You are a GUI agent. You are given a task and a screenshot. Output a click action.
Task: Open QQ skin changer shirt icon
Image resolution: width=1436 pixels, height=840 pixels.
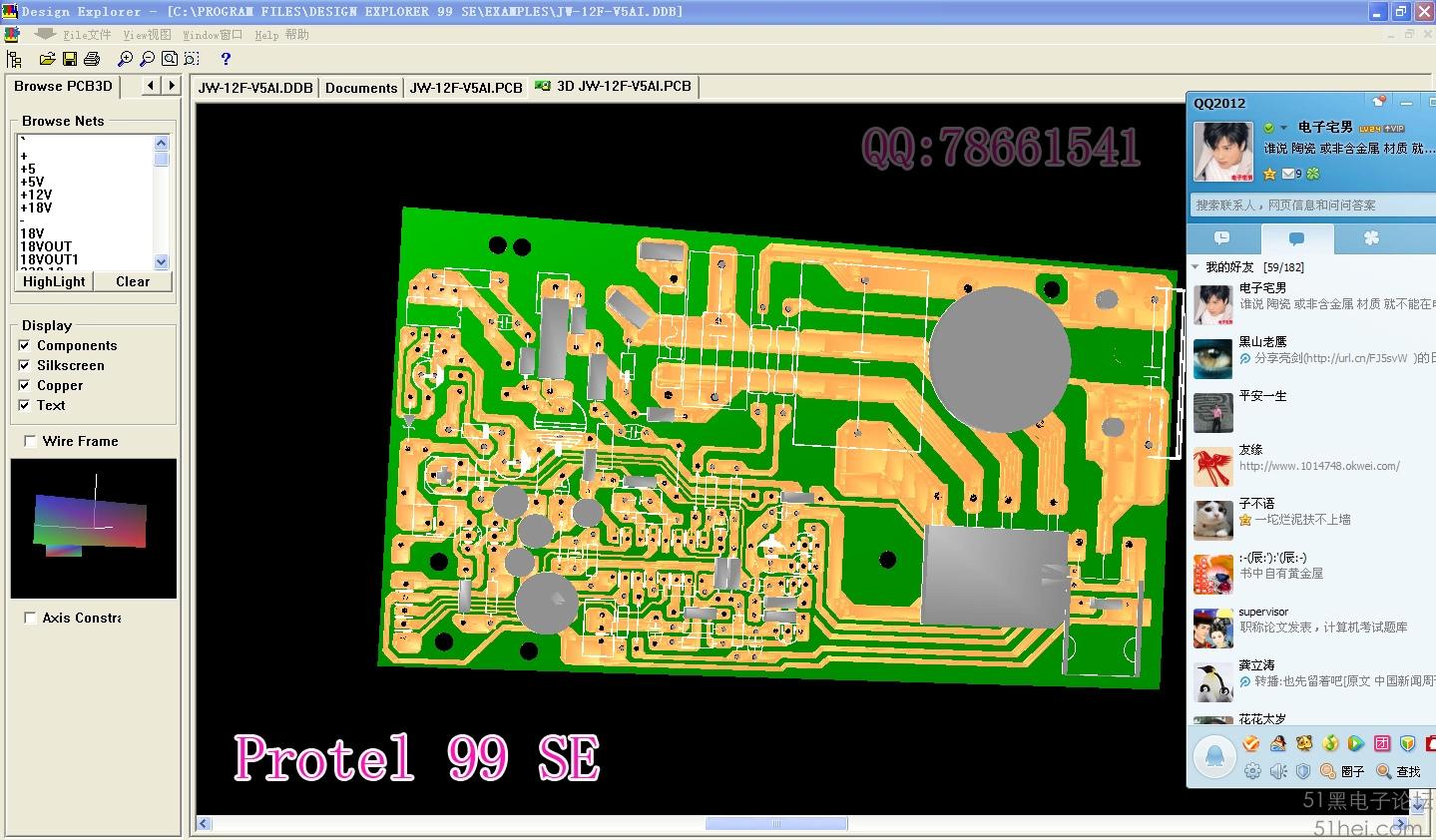[1379, 102]
